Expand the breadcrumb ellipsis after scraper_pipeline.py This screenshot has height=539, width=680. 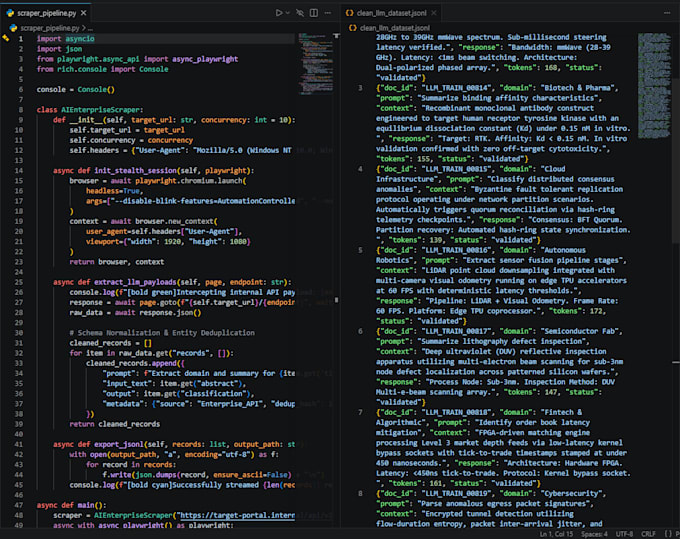point(90,28)
